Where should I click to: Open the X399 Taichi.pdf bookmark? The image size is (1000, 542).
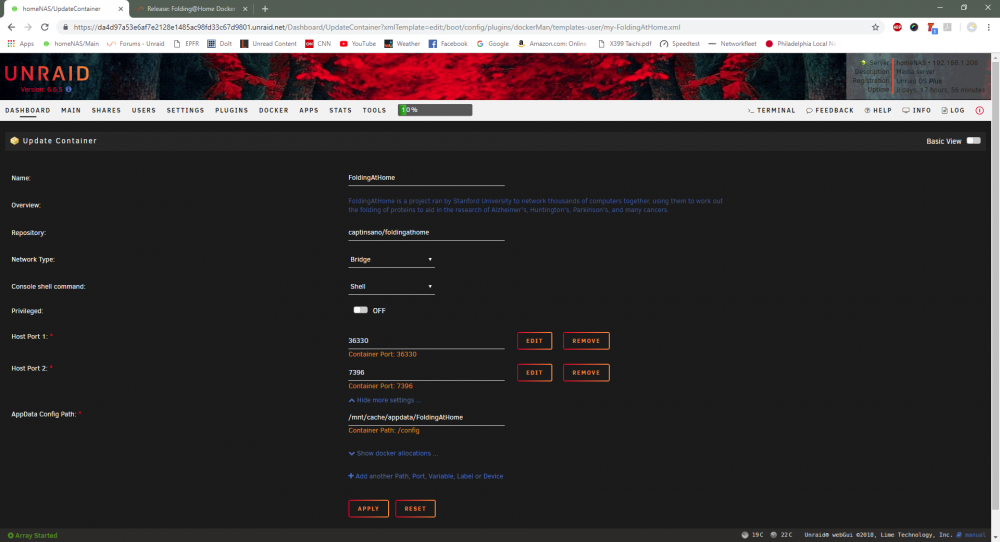point(624,43)
